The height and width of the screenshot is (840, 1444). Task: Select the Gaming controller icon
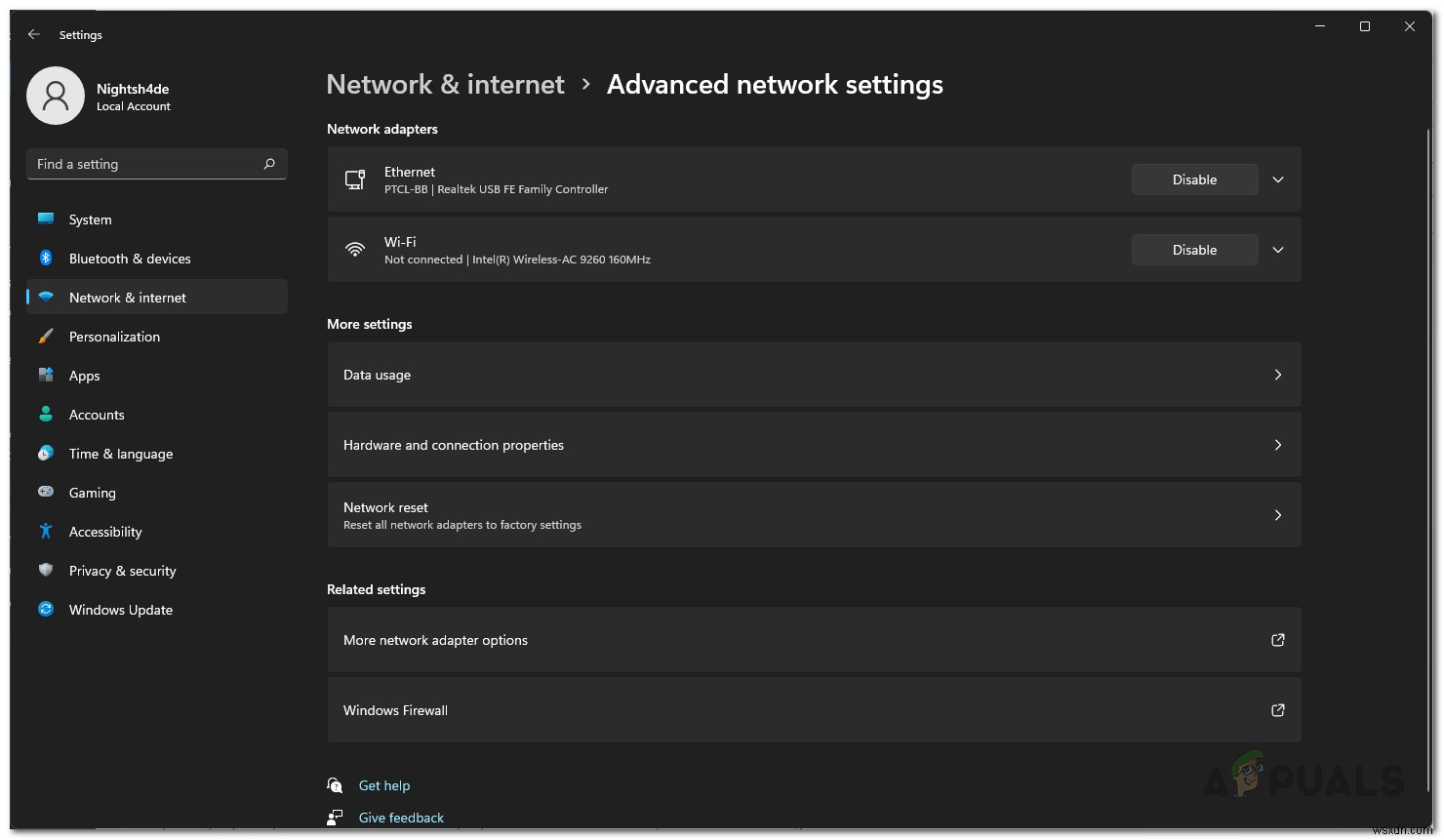(x=46, y=492)
